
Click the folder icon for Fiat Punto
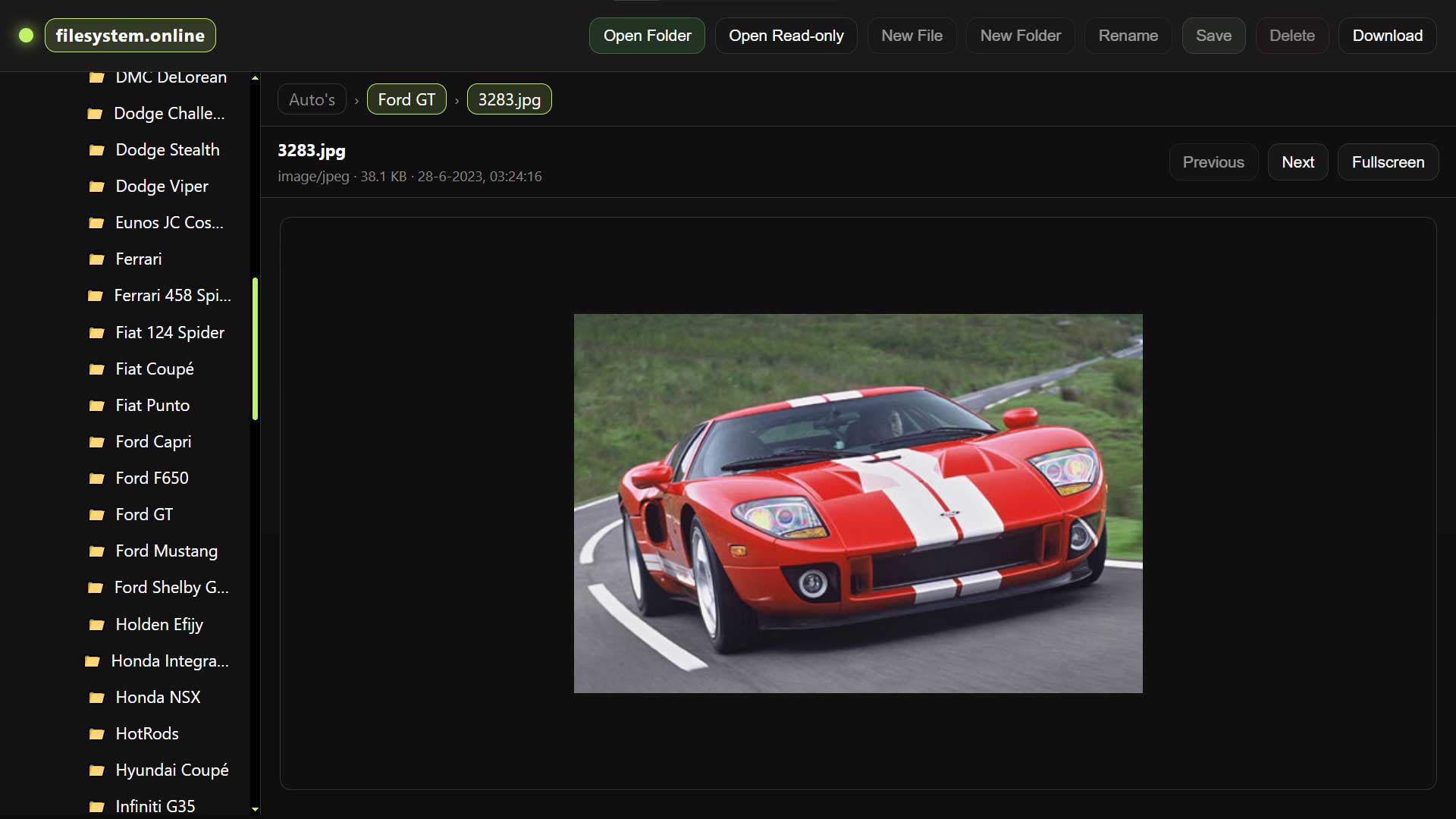96,406
